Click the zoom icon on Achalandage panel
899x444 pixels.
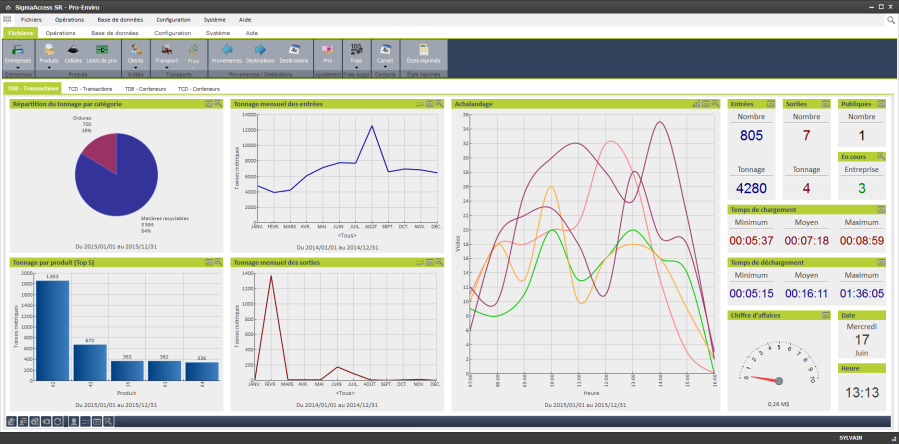pyautogui.click(x=717, y=103)
